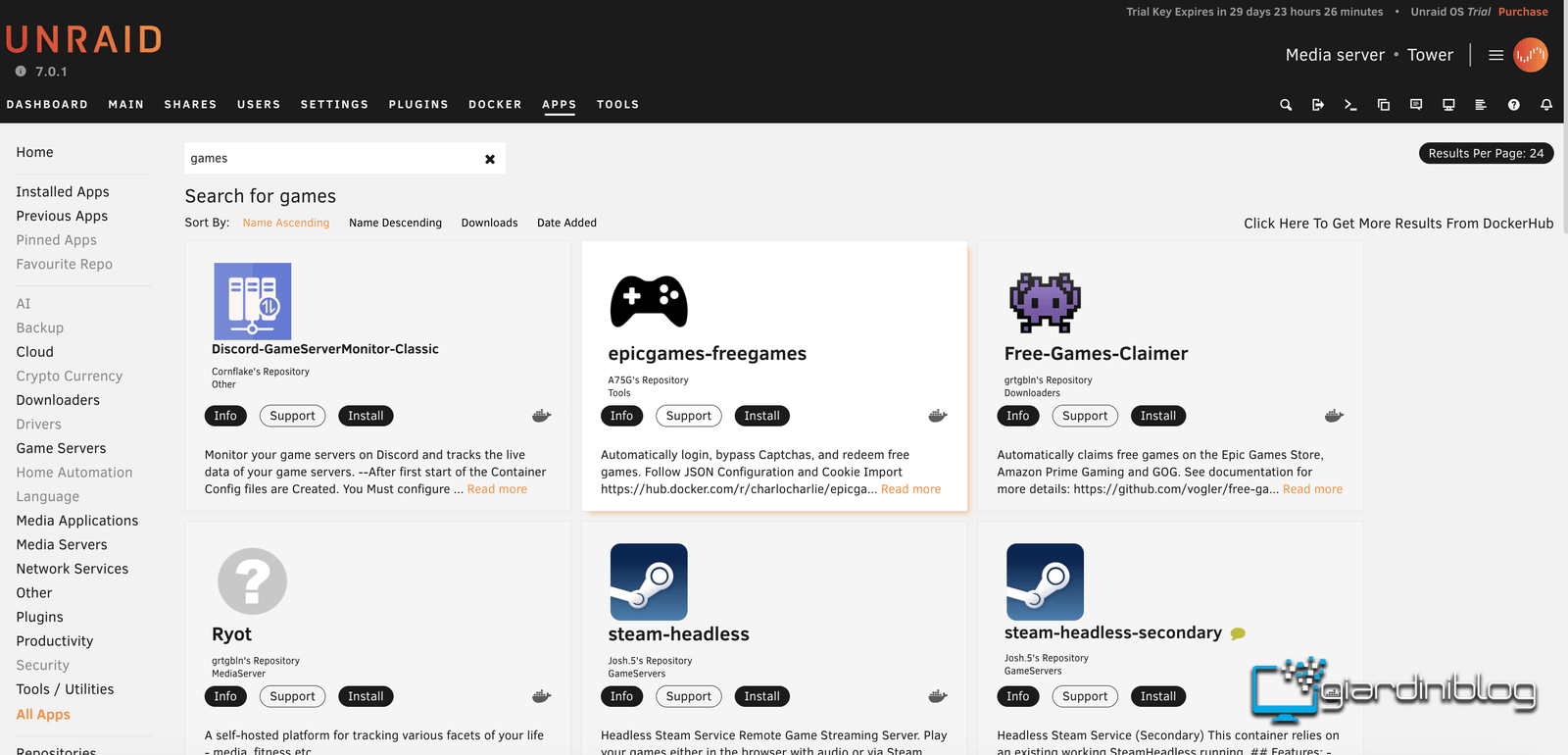Read more on Free-Games-Claimer description
Screen dimensions: 1568x755
(1312, 489)
